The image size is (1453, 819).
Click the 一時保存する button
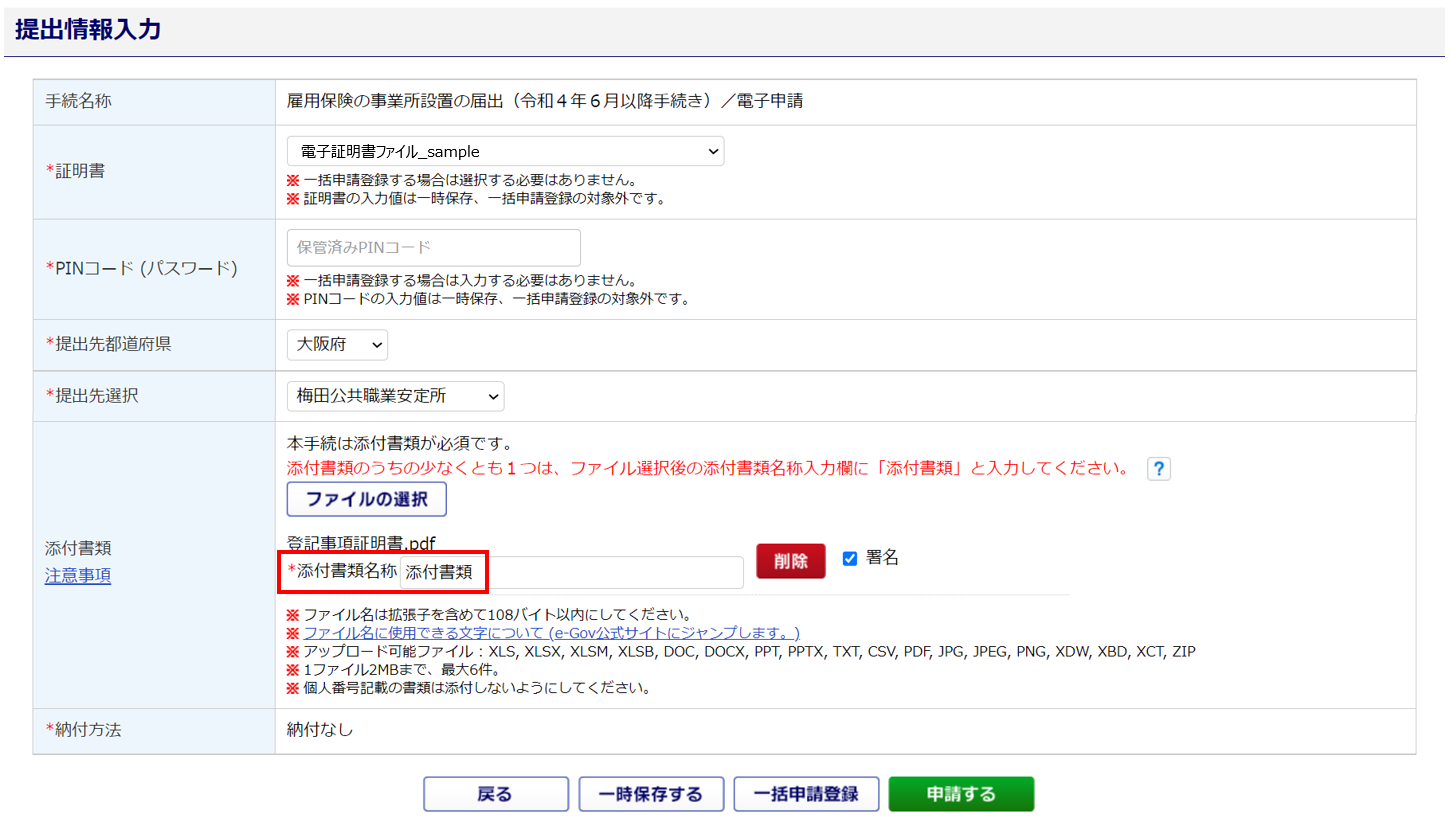[x=650, y=794]
